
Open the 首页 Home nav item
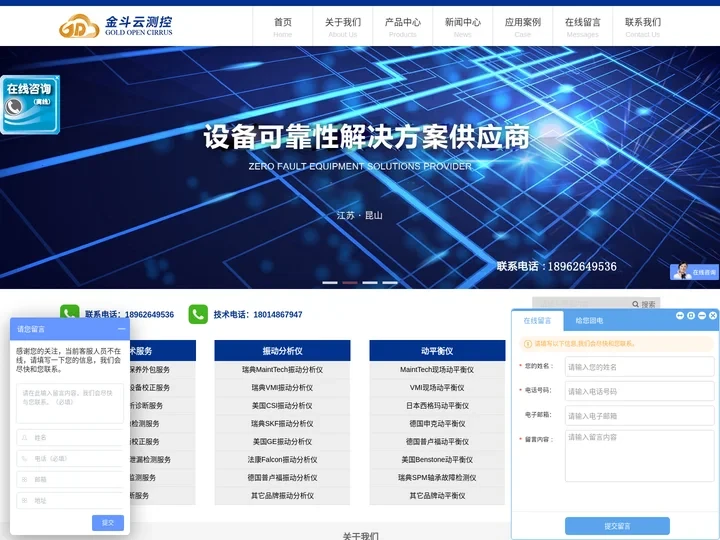[282, 27]
